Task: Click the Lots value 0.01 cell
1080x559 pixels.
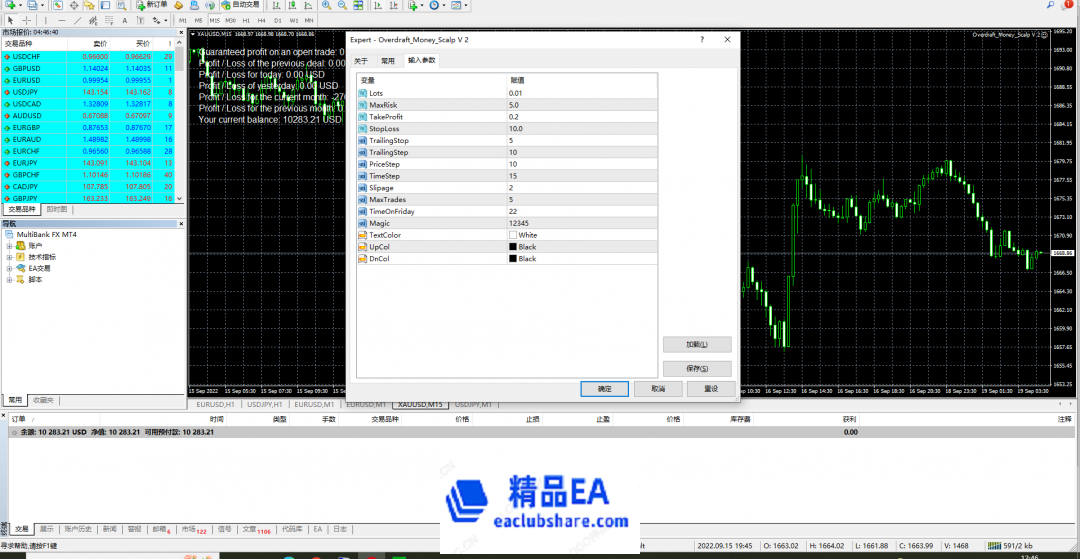Action: 582,93
